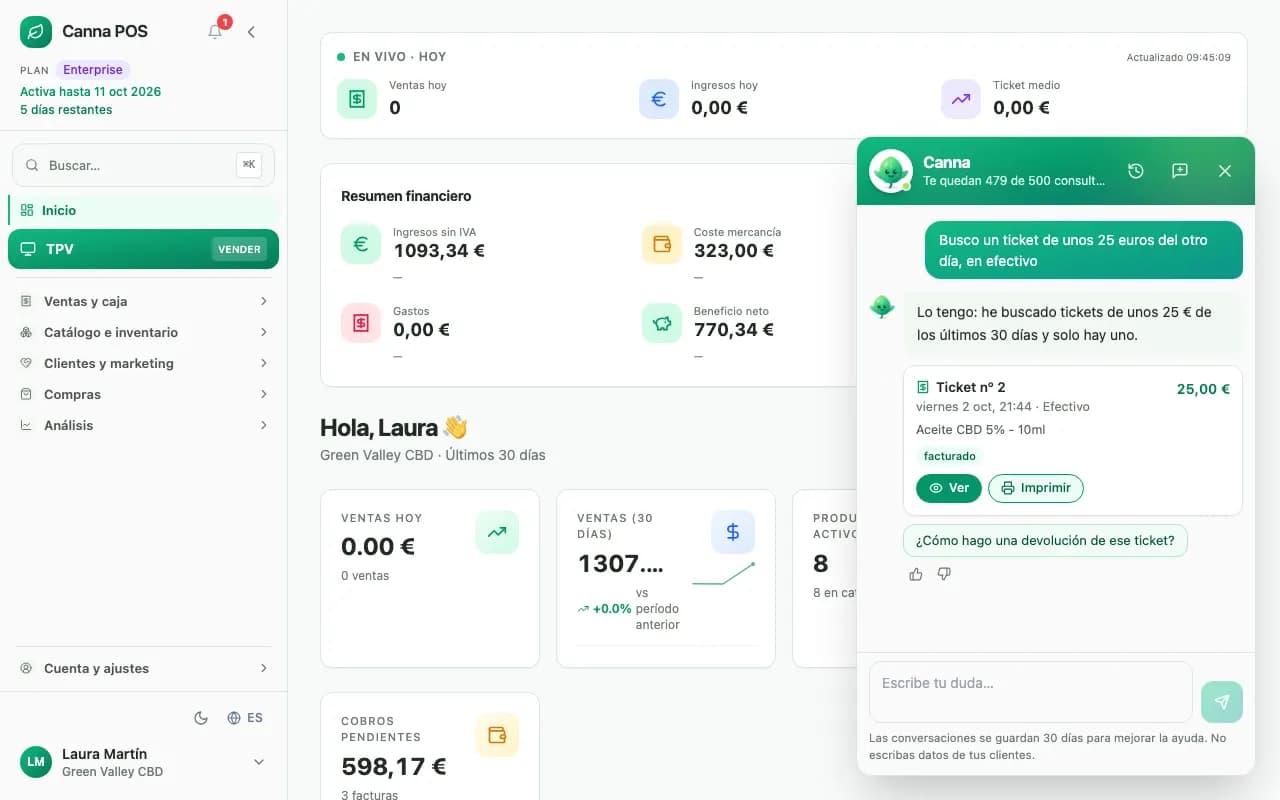Click the user's sent chat message bubble

pyautogui.click(x=1083, y=250)
